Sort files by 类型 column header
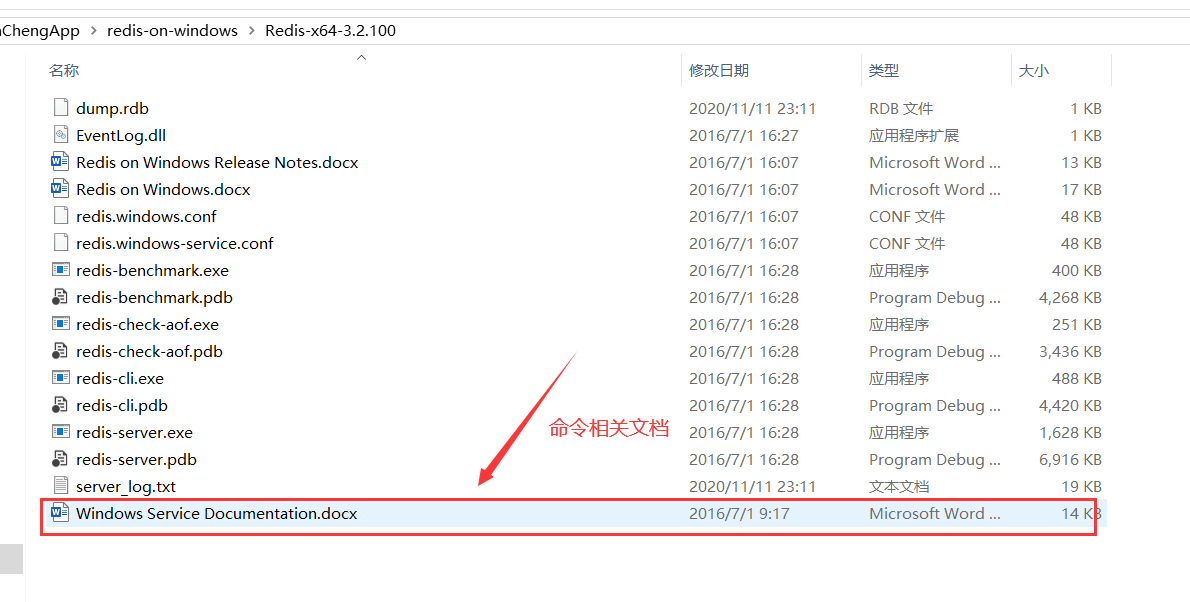Viewport: 1190px width, 602px height. 884,71
